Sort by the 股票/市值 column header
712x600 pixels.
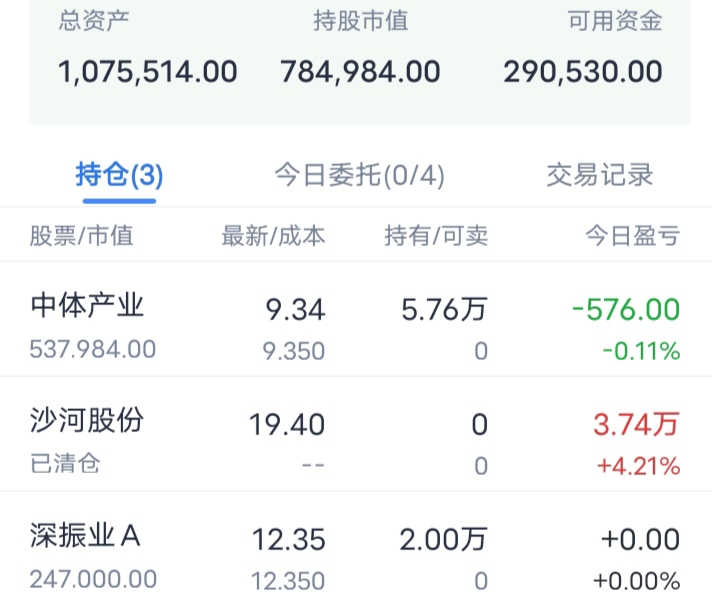[x=81, y=236]
